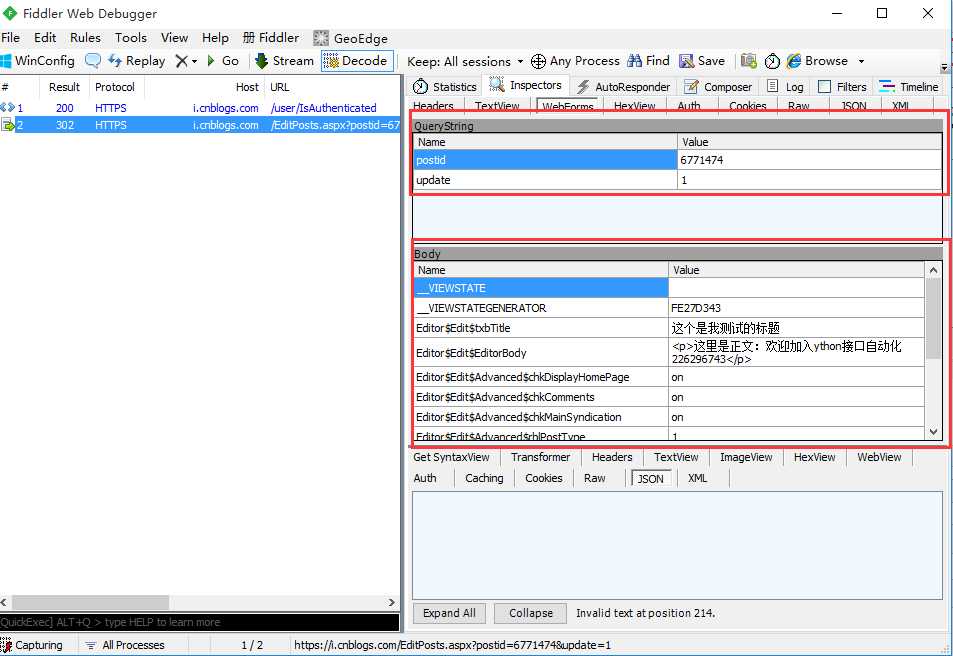Open the View menu

pos(174,38)
